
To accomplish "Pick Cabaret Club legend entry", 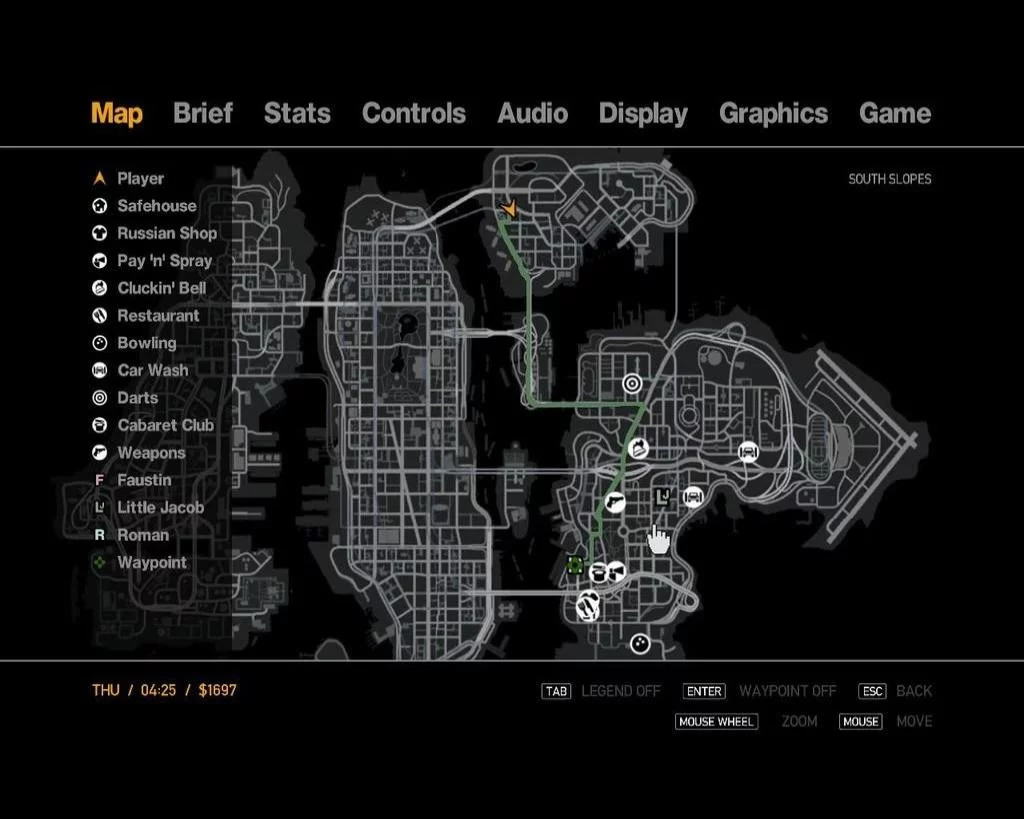I will (153, 425).
